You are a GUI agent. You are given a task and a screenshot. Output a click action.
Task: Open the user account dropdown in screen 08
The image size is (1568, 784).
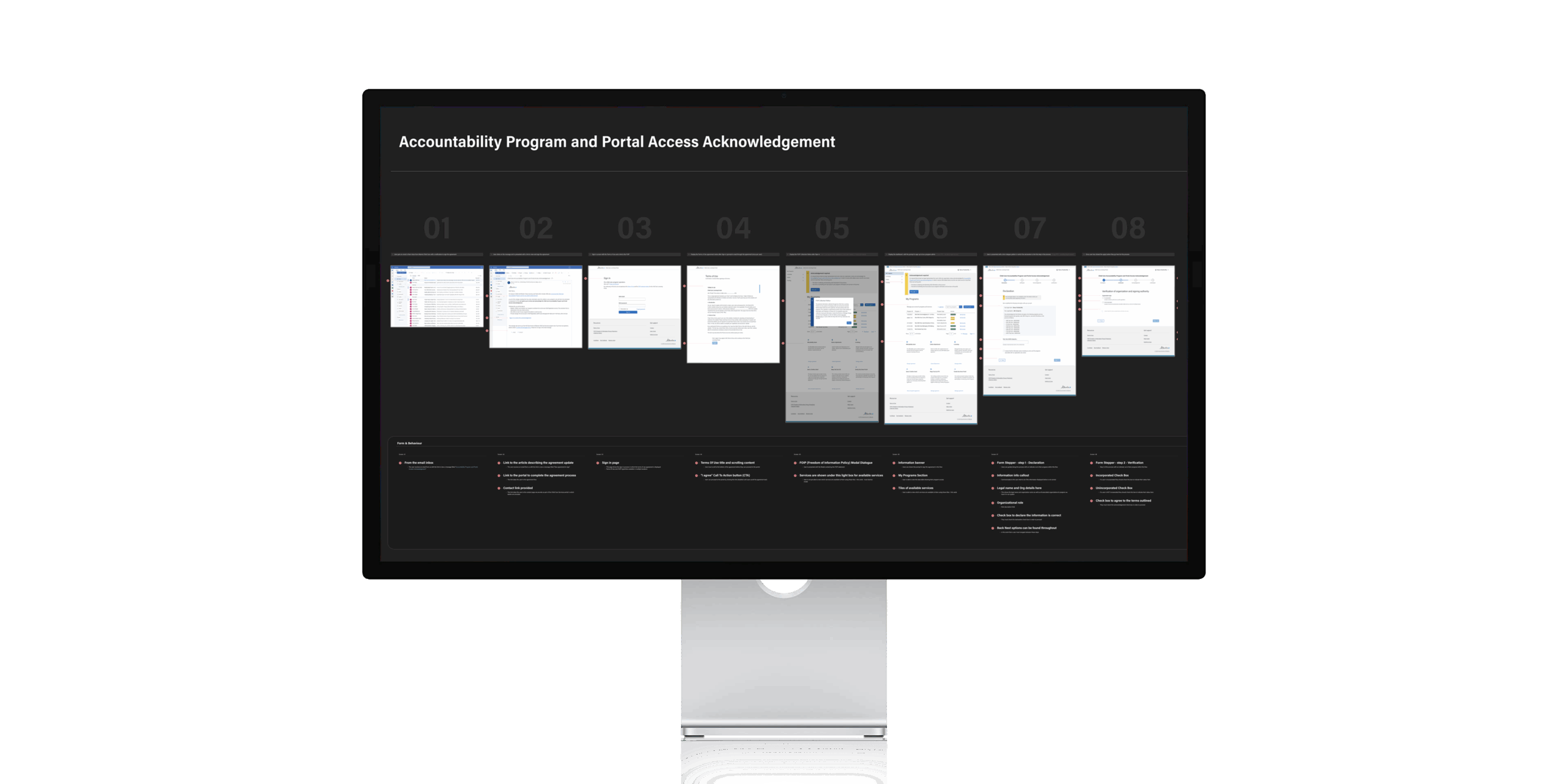click(1162, 269)
